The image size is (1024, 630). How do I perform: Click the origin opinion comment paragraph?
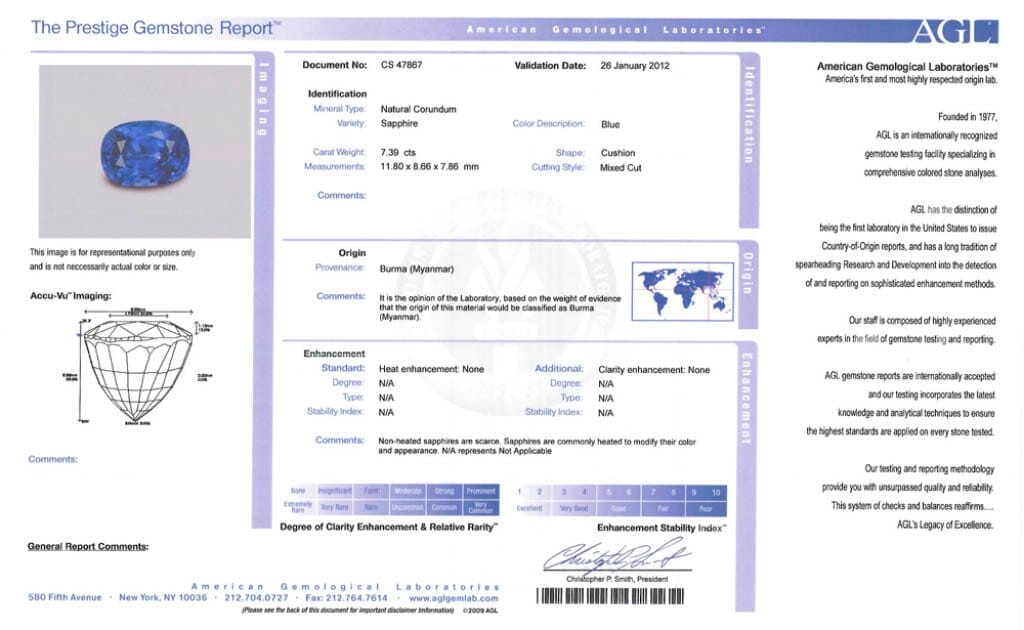[500, 307]
